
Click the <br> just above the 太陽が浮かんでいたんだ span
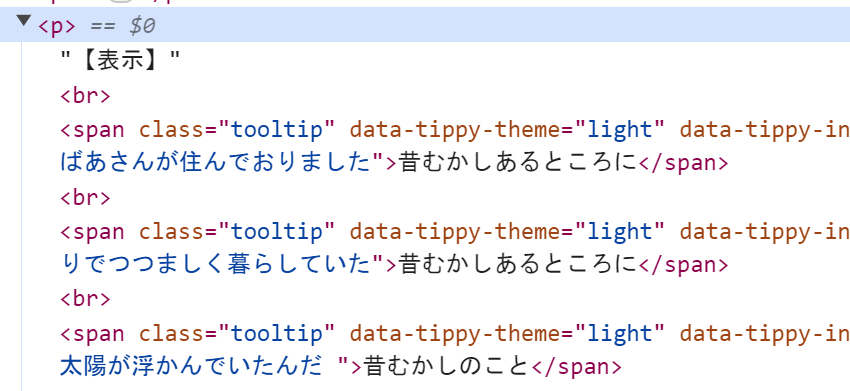pyautogui.click(x=85, y=299)
